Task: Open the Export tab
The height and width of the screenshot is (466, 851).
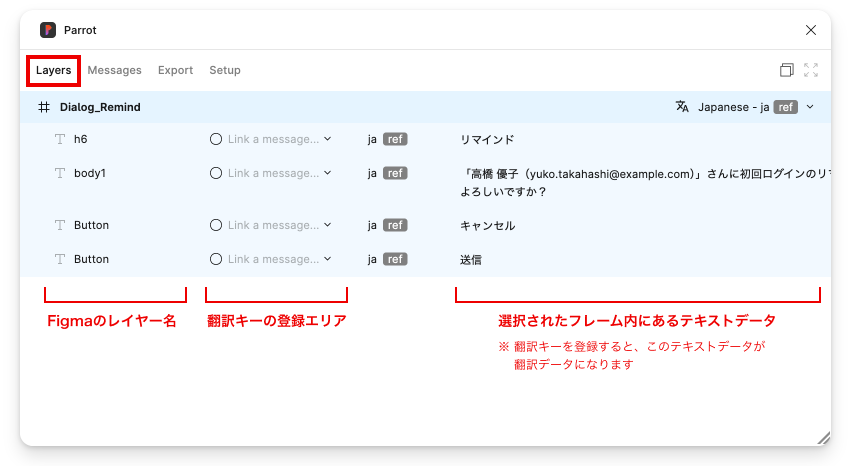Action: coord(175,70)
